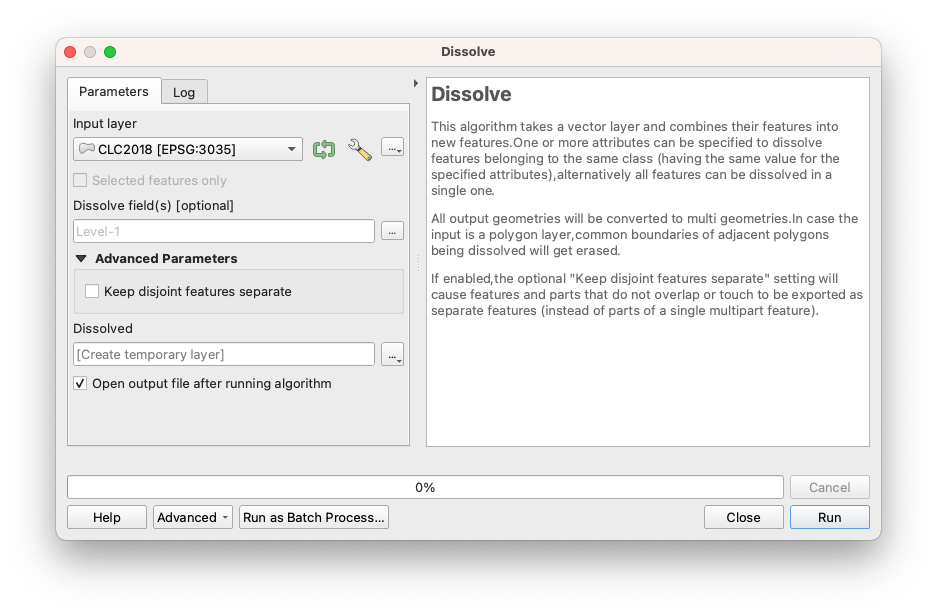Open the CLC2018 input layer dropdown
Screen dimensions: 937x614
point(188,149)
